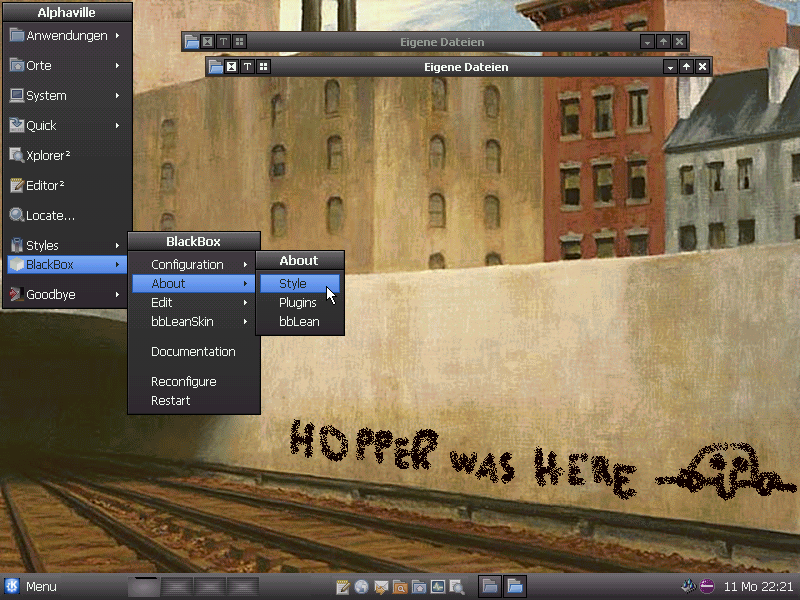
Task: Open the Goodbye submenu
Action: tap(67, 294)
